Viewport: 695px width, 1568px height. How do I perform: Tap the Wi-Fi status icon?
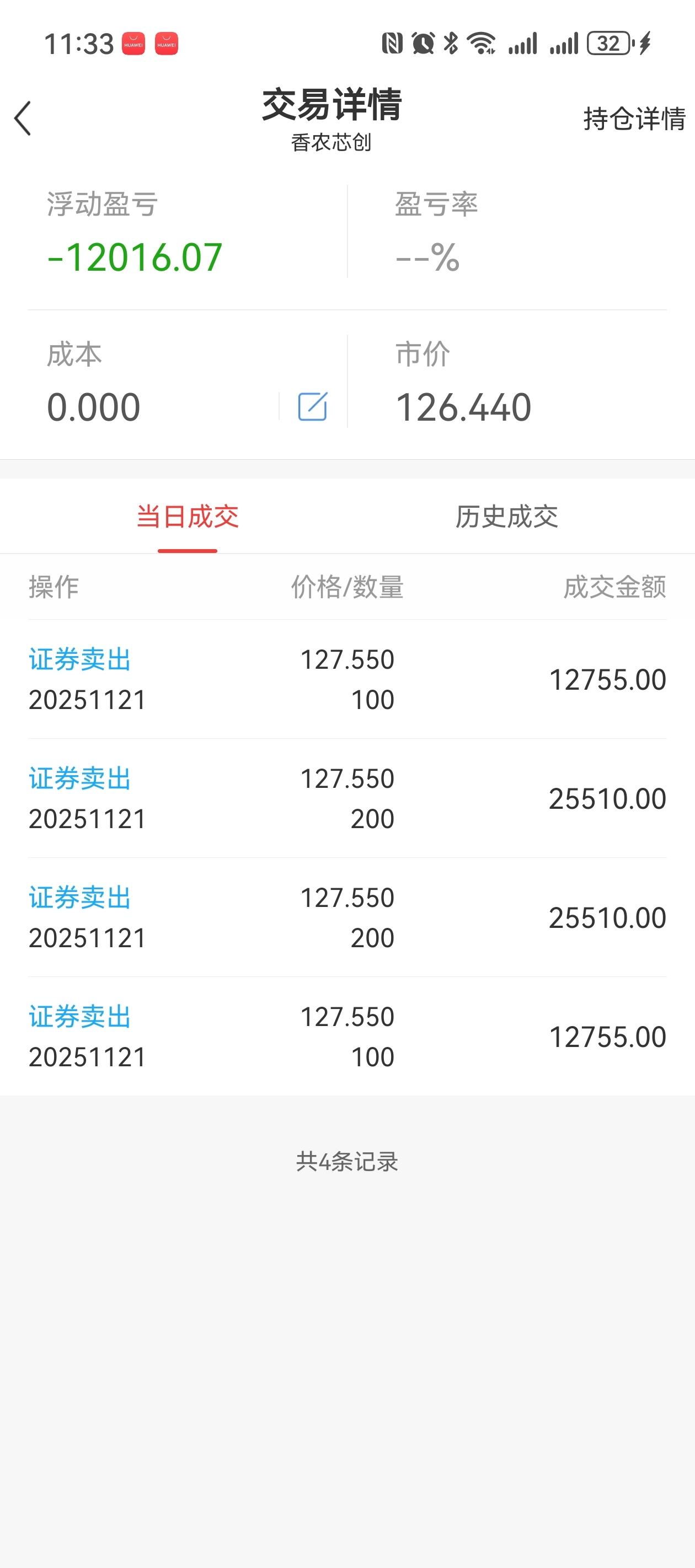pyautogui.click(x=481, y=43)
